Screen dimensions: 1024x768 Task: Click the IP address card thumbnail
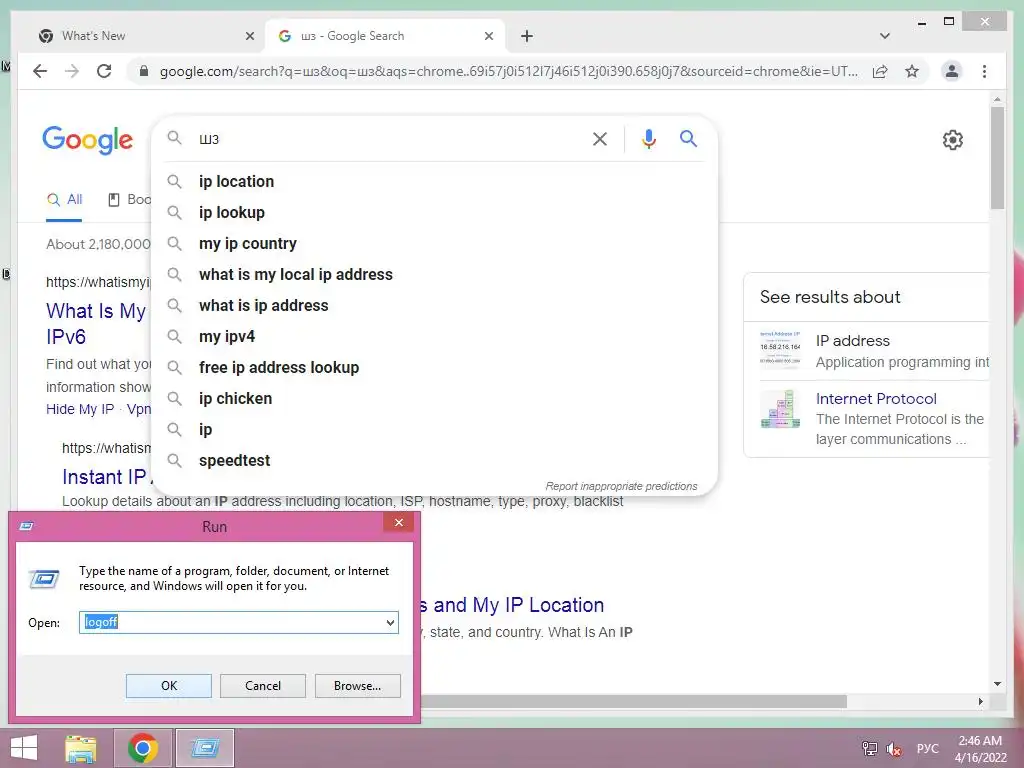coord(780,348)
